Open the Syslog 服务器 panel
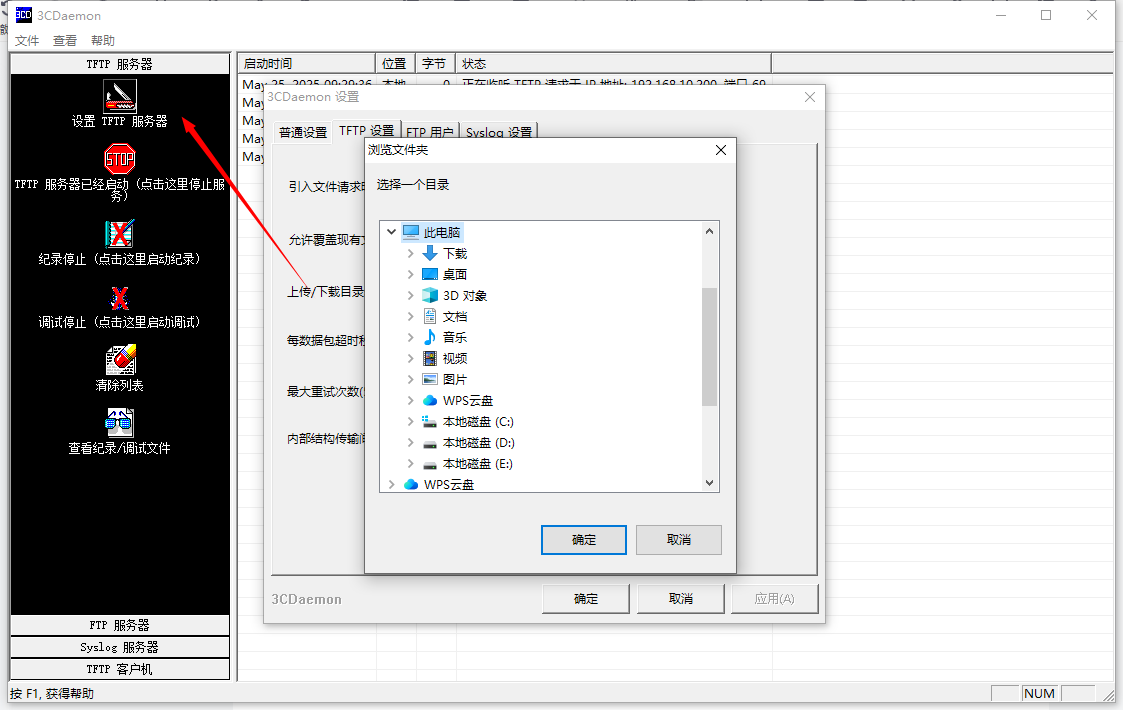 coord(120,647)
